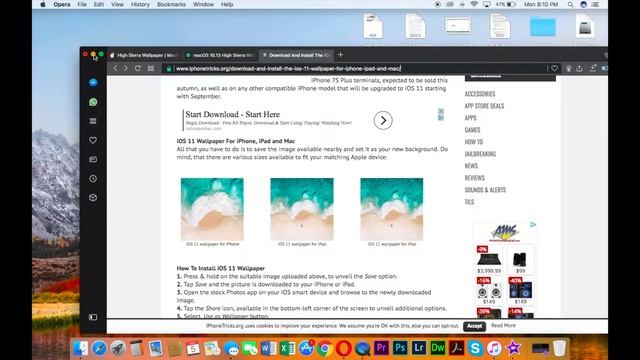Accept the cookie notice
Screen dimensions: 640x360
pyautogui.click(x=474, y=326)
